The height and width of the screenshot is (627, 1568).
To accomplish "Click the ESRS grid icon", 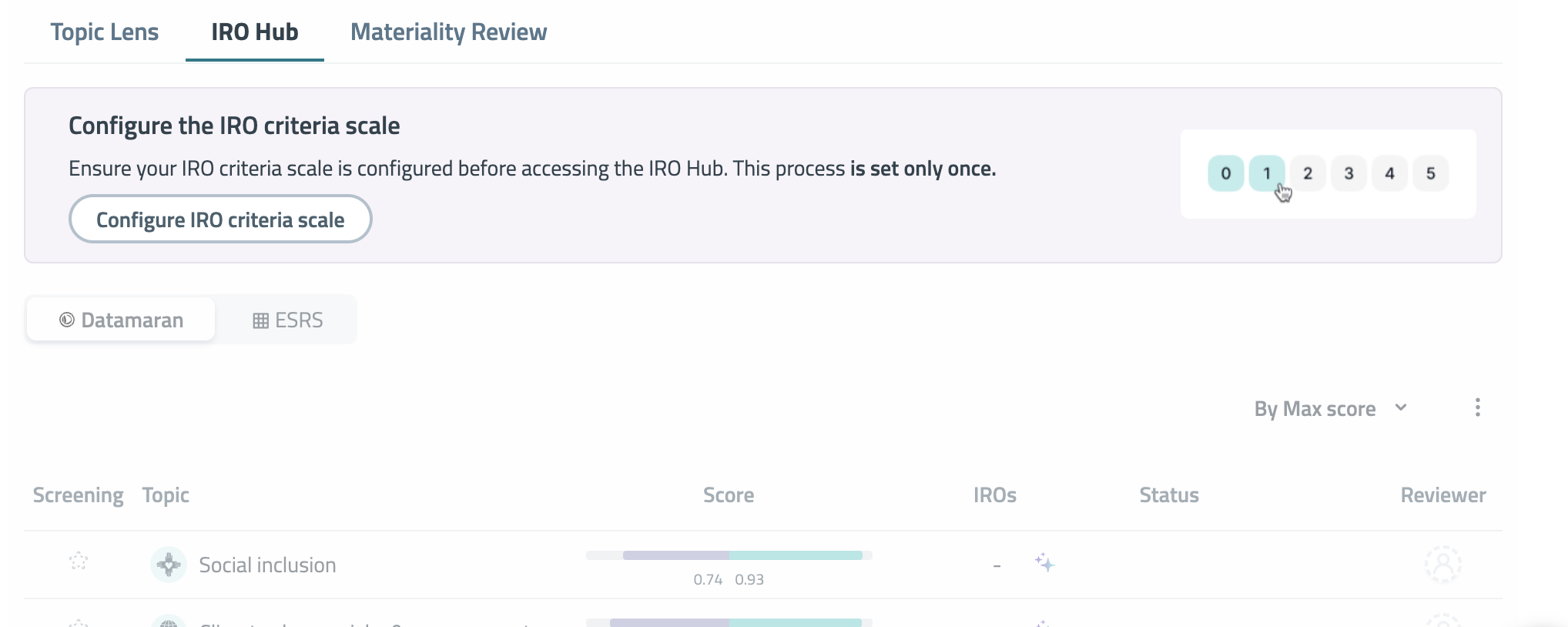I will tap(261, 320).
